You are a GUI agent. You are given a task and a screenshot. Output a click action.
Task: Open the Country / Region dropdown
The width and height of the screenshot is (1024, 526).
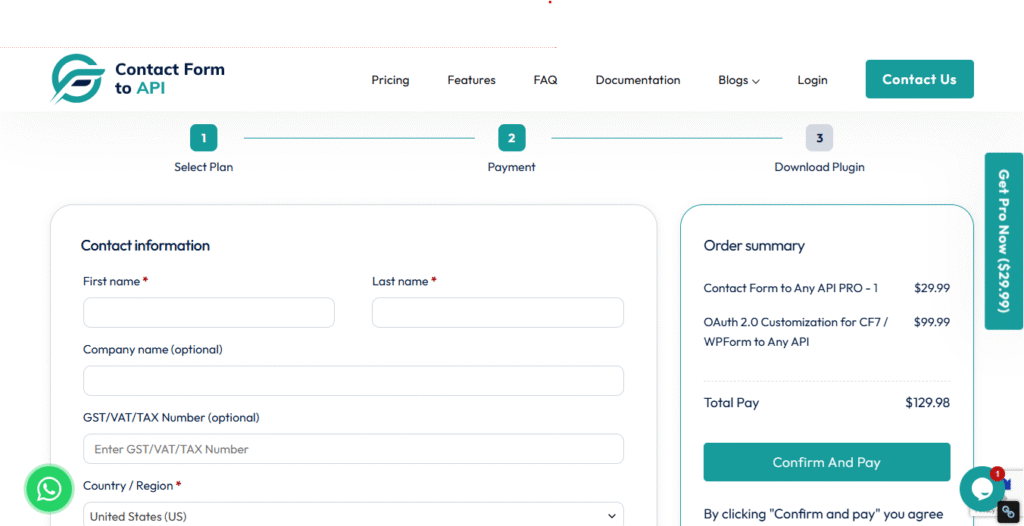pos(353,516)
